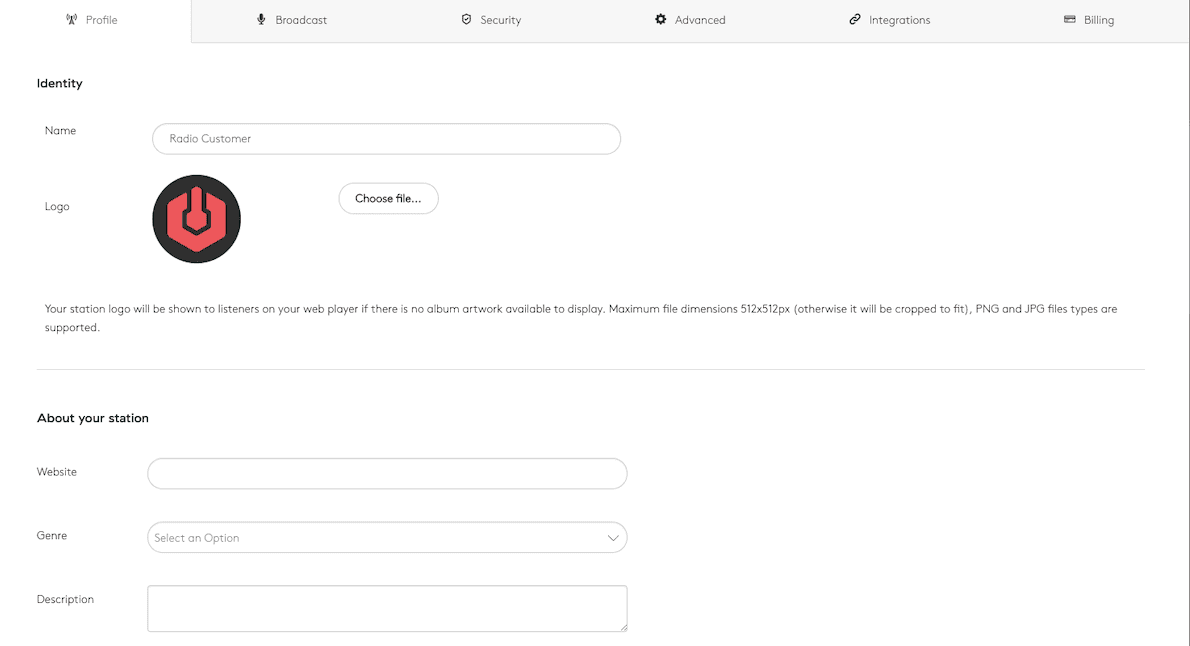Switch to the Security tab label
Viewport: 1190px width, 646px height.
tap(500, 20)
